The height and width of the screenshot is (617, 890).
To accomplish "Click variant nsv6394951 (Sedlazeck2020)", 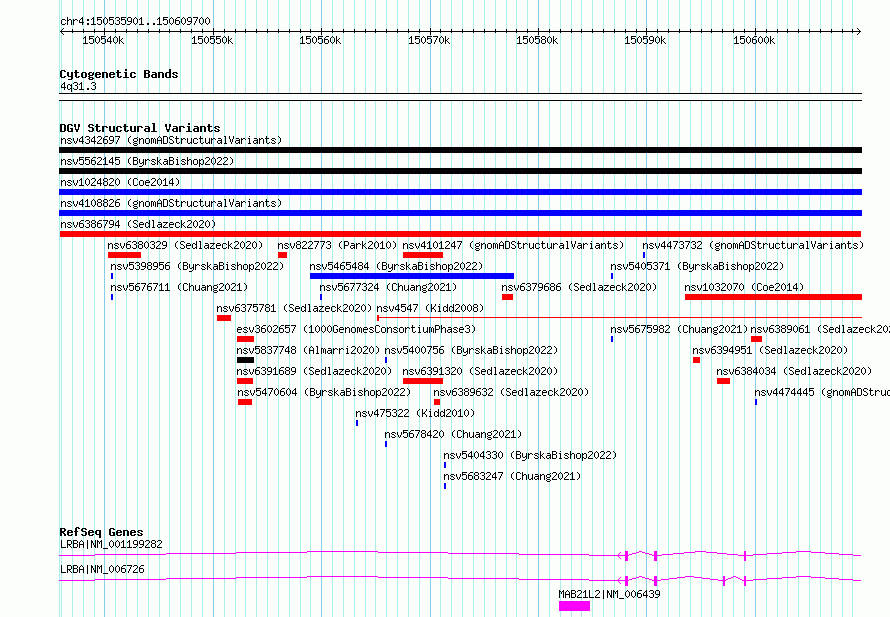I will tap(770, 350).
